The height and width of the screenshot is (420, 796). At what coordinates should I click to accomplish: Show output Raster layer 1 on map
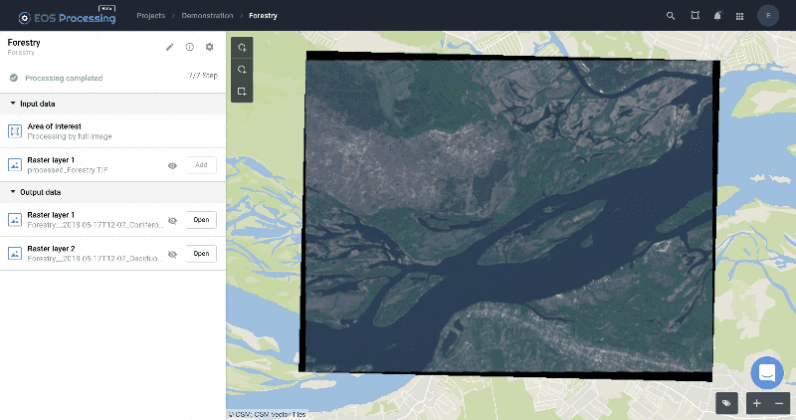(172, 220)
